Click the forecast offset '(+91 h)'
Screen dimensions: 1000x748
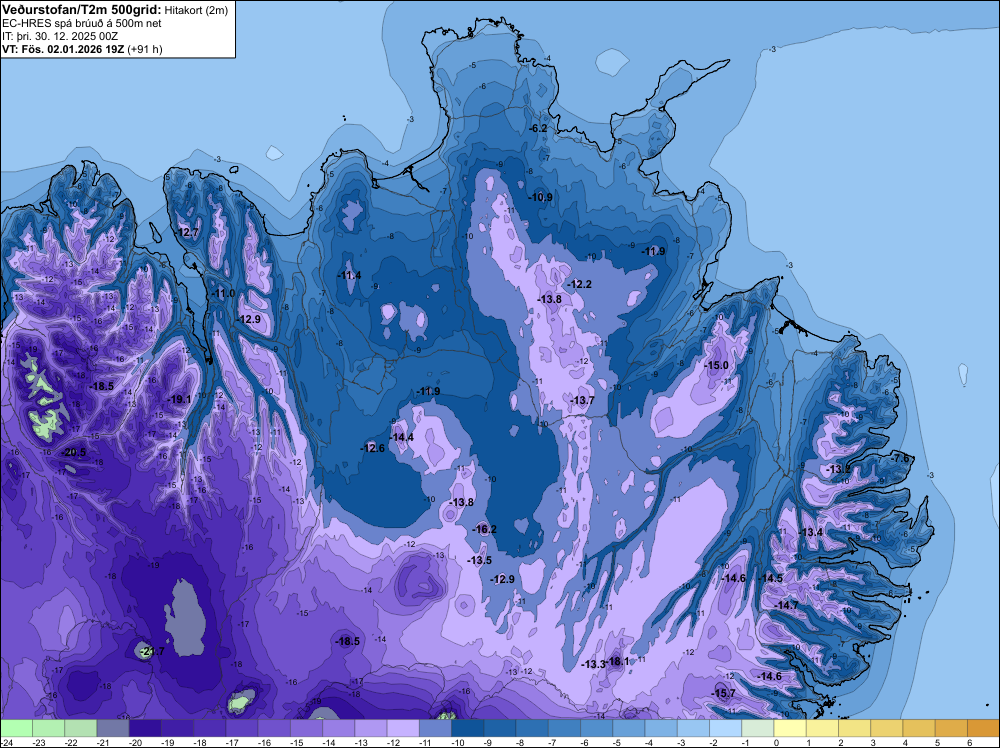click(x=145, y=49)
